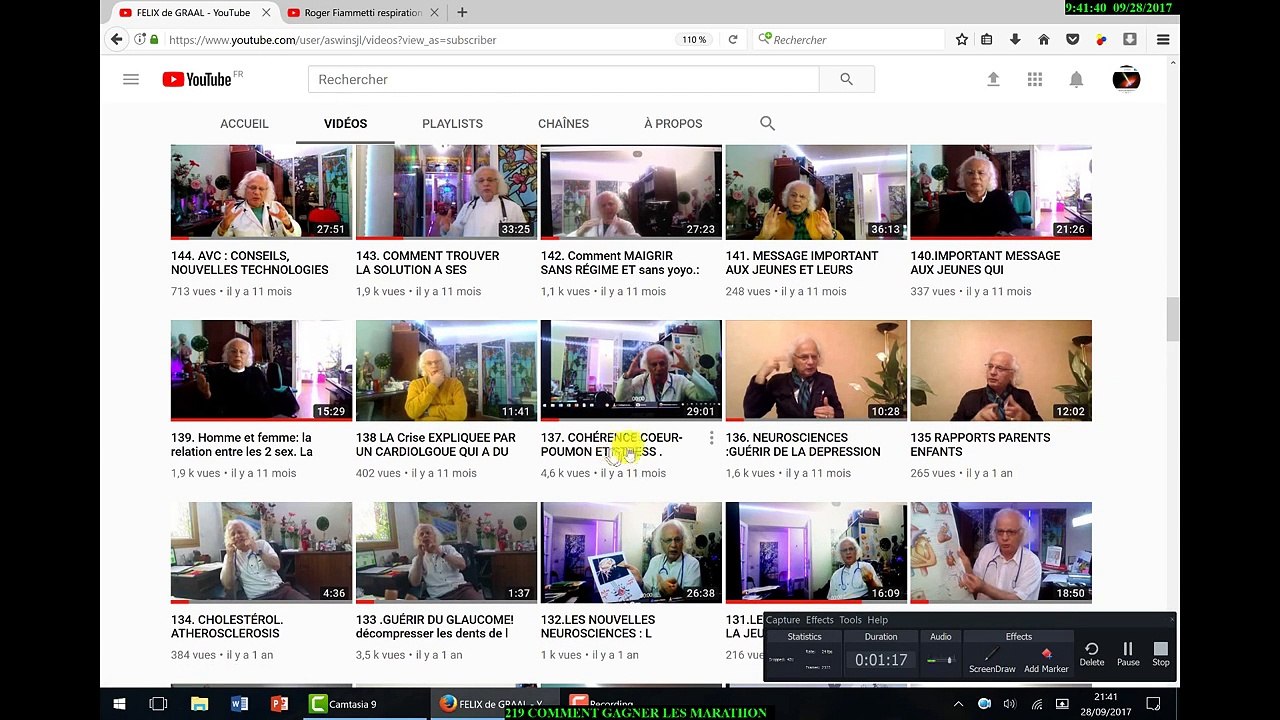Open Camtasia 9 from the taskbar
The width and height of the screenshot is (1280, 720).
(344, 703)
